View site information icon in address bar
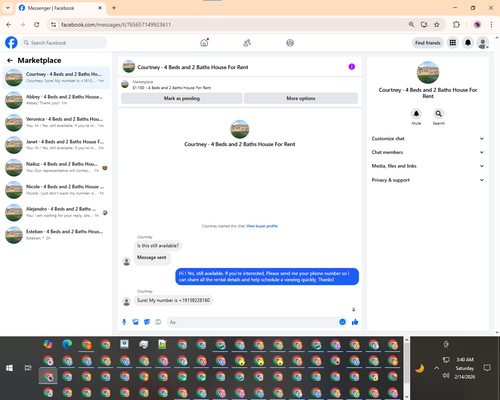Viewport: 500px width, 400px height. pyautogui.click(x=53, y=24)
